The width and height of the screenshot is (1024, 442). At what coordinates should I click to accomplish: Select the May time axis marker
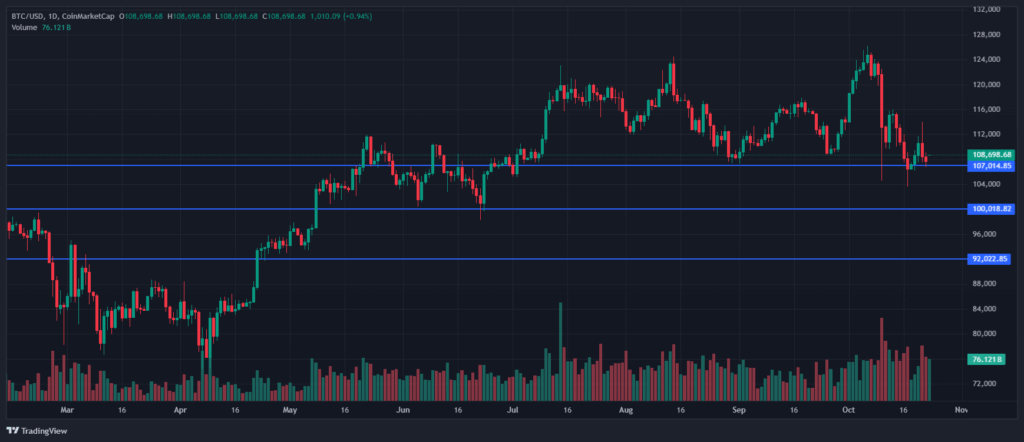click(290, 410)
